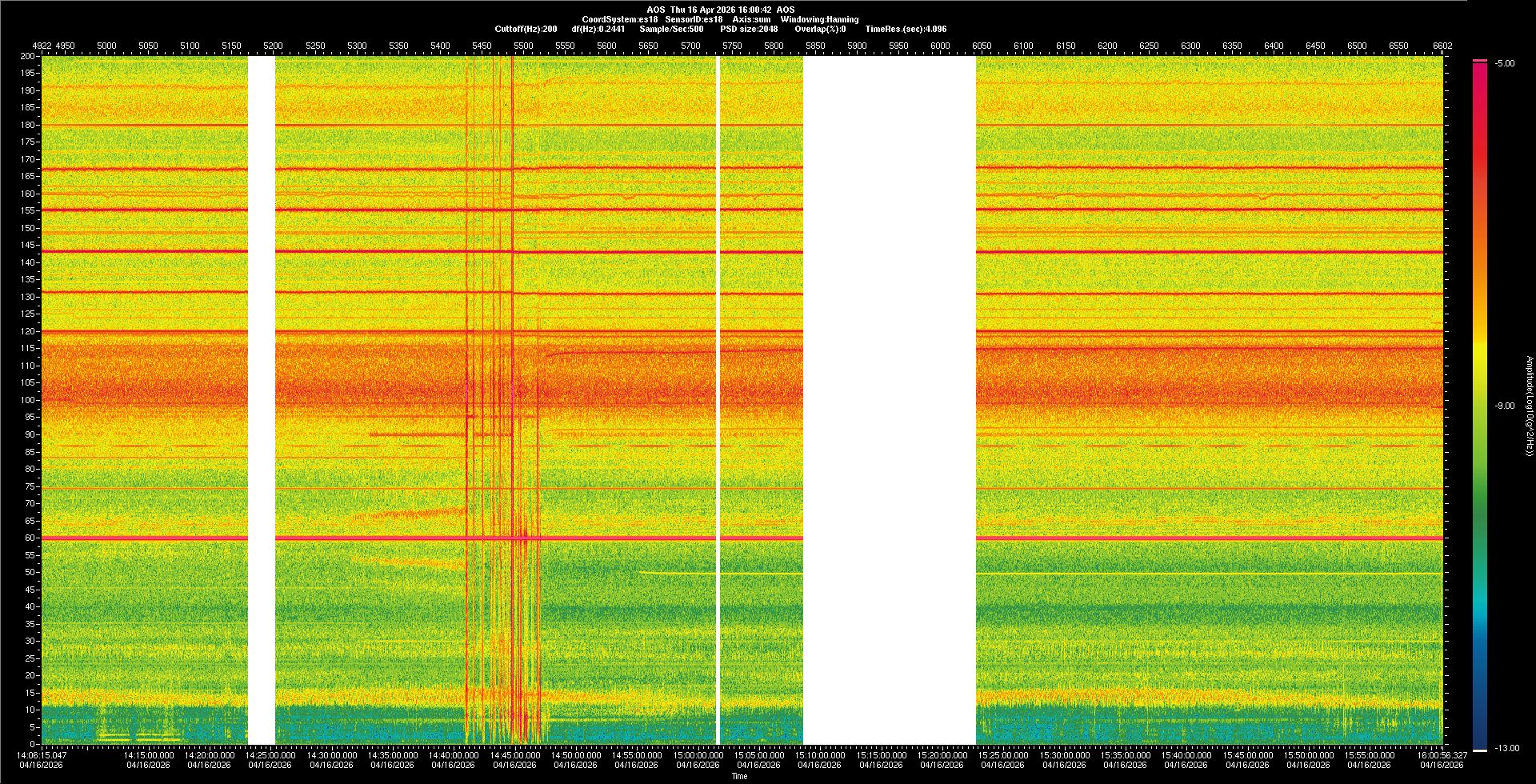
Task: Click the CoordSystem:es18 header label
Action: click(x=619, y=19)
